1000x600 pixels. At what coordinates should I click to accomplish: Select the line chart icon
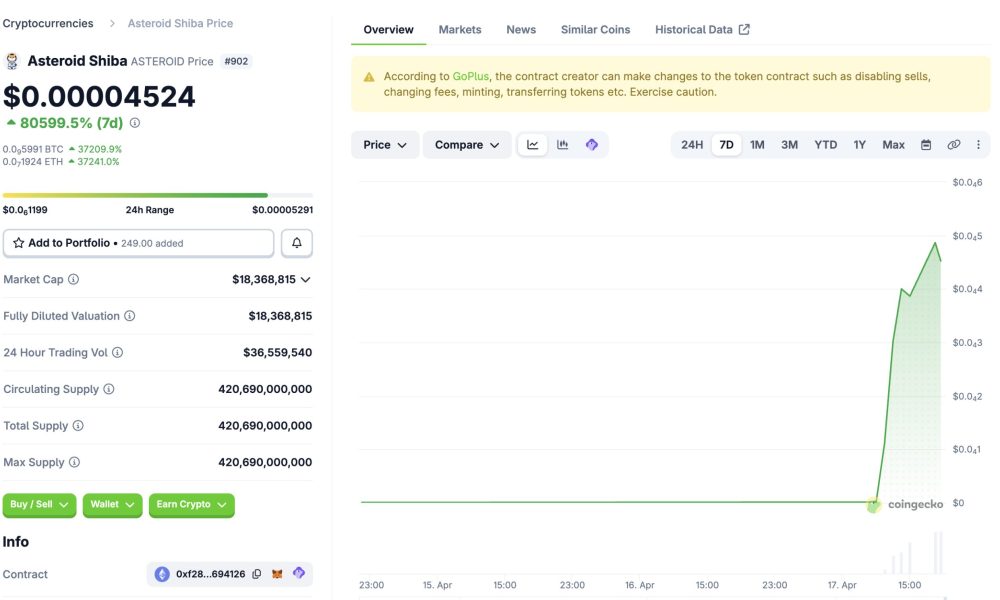coord(532,144)
